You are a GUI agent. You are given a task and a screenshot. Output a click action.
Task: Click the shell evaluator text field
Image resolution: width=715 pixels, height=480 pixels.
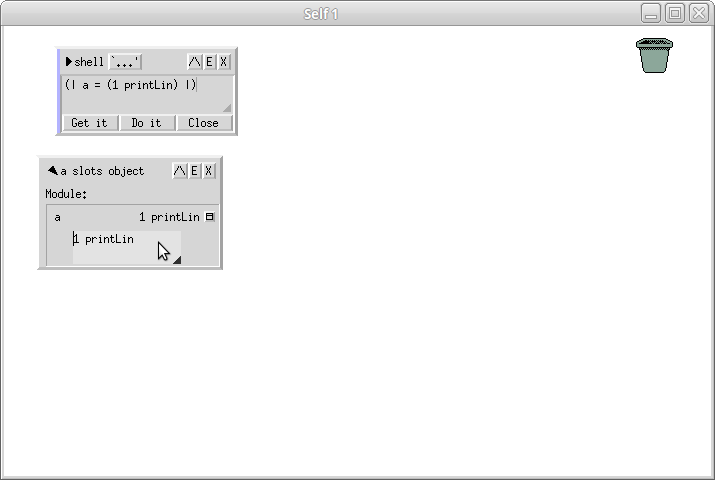click(x=147, y=94)
